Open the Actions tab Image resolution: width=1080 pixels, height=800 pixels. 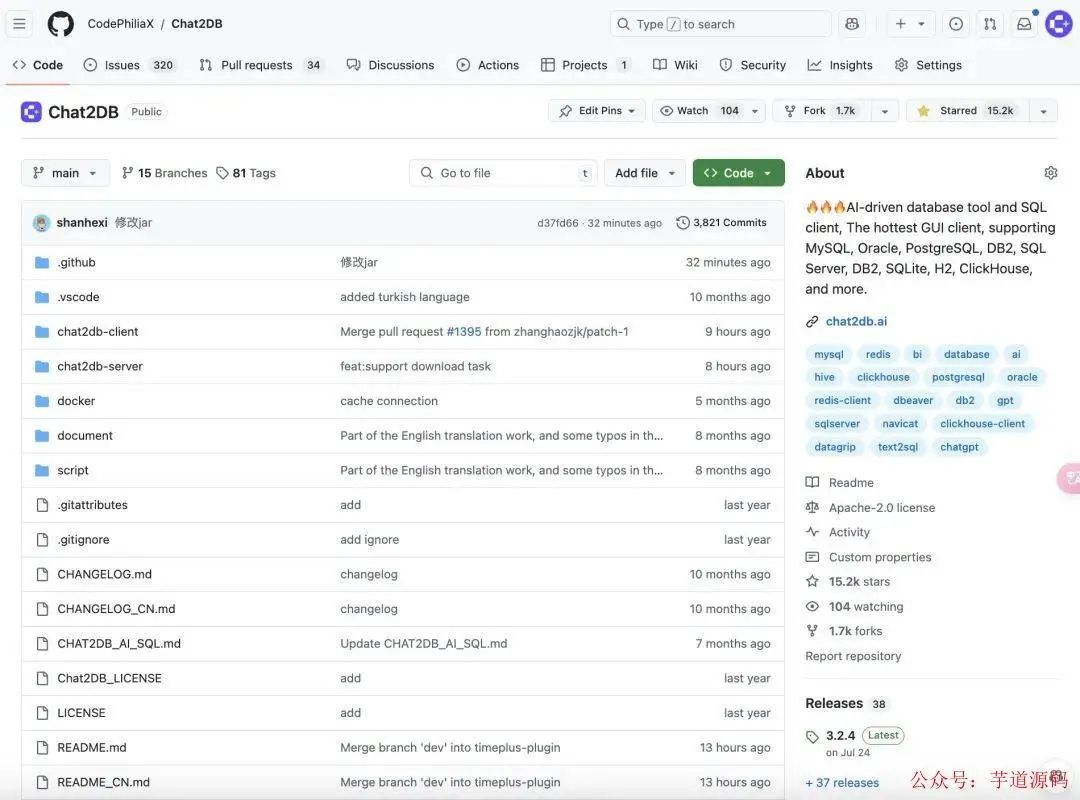488,65
